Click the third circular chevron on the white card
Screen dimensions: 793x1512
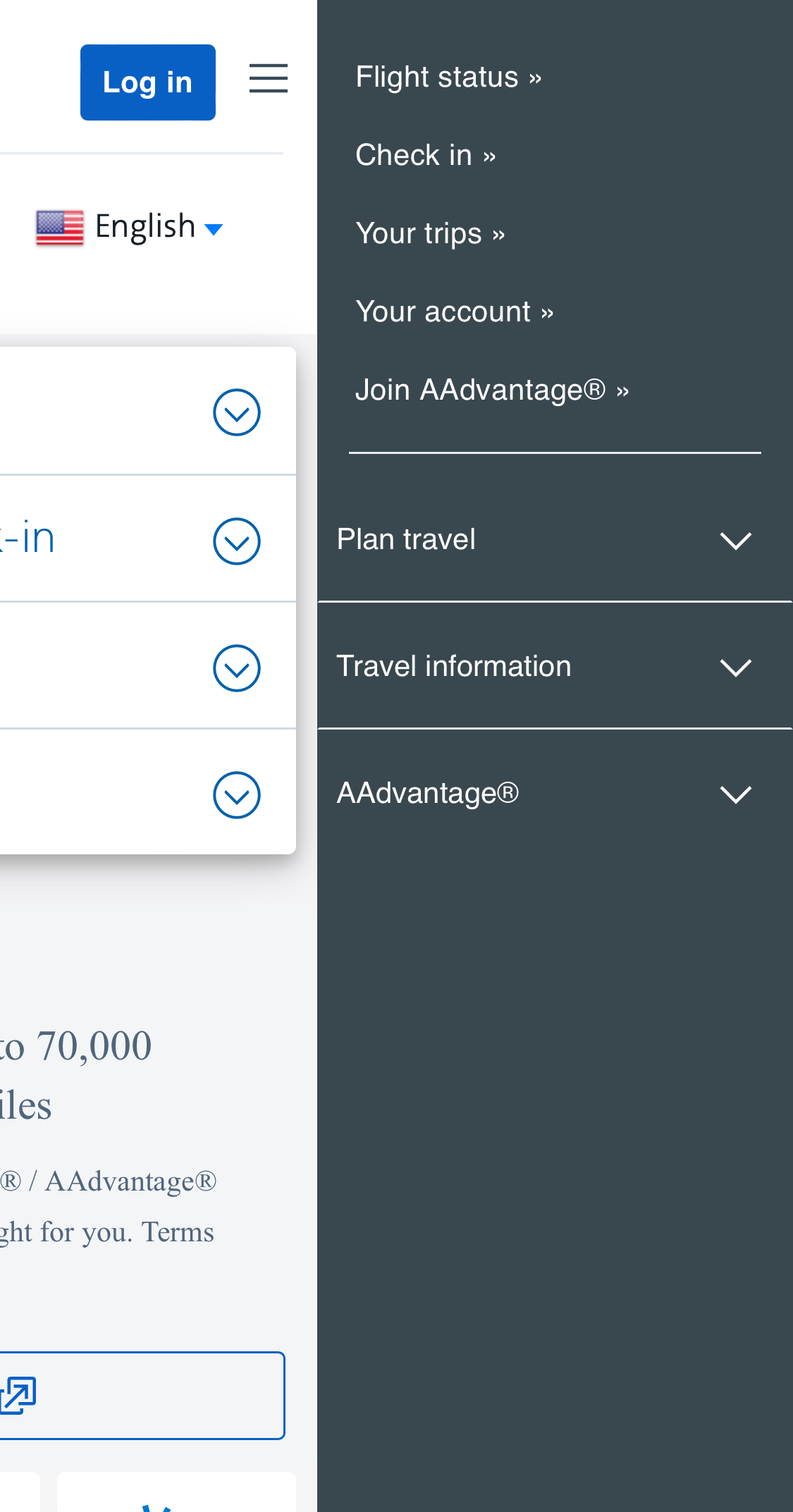236,668
